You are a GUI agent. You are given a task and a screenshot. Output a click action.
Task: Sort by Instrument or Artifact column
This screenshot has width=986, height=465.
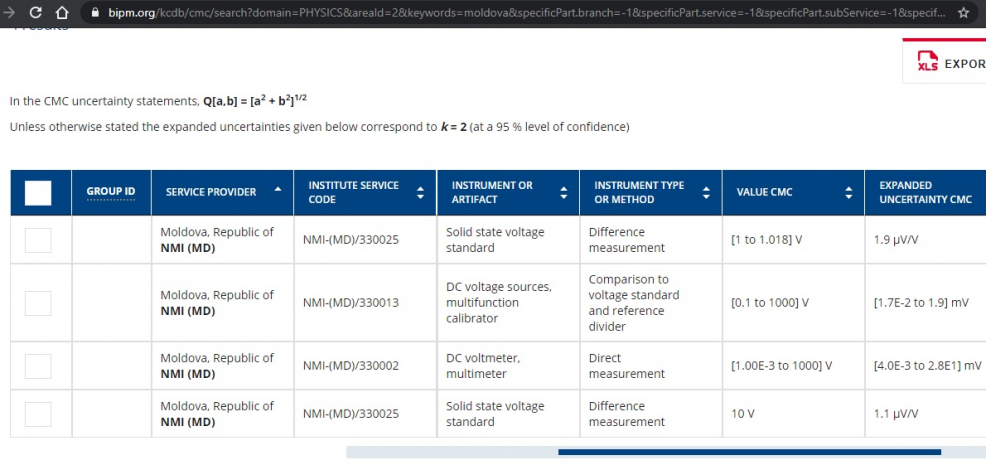tap(563, 193)
